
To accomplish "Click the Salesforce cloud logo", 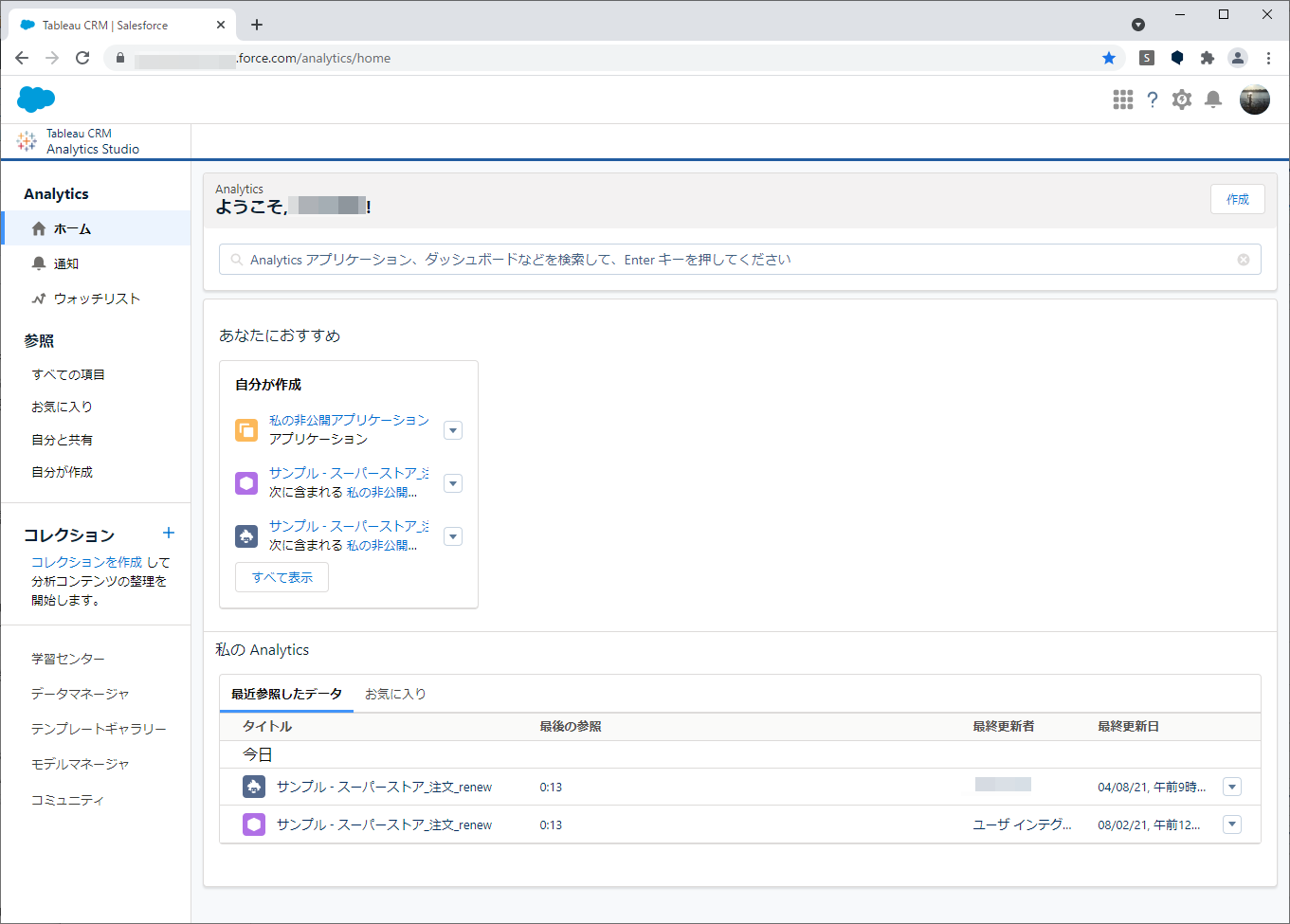I will 36,99.
